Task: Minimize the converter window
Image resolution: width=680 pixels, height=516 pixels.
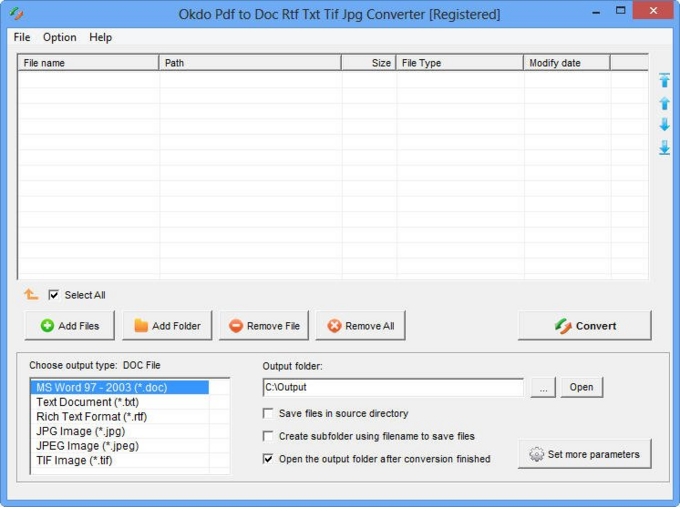Action: coord(596,12)
